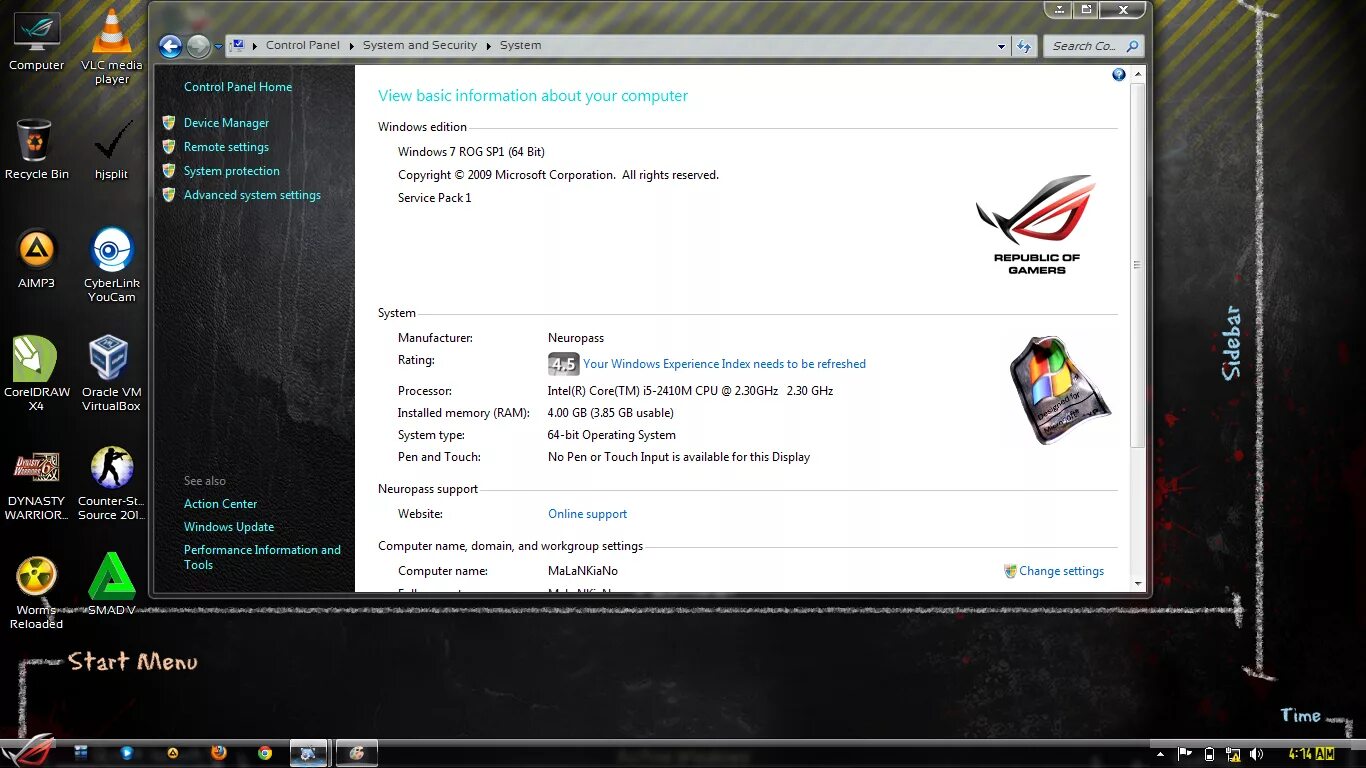Select the Counter-Strike Source desktop icon
This screenshot has height=768, width=1366.
tap(111, 483)
